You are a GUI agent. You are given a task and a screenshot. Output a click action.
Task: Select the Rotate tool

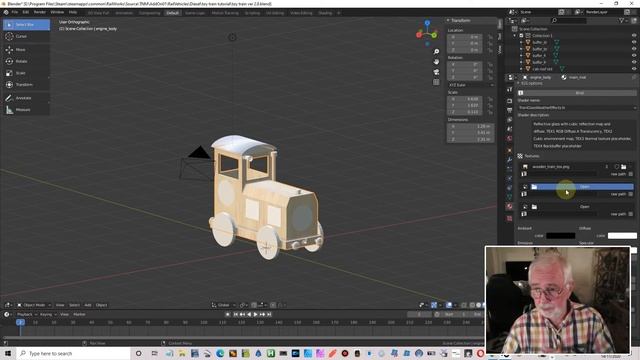[x=26, y=61]
